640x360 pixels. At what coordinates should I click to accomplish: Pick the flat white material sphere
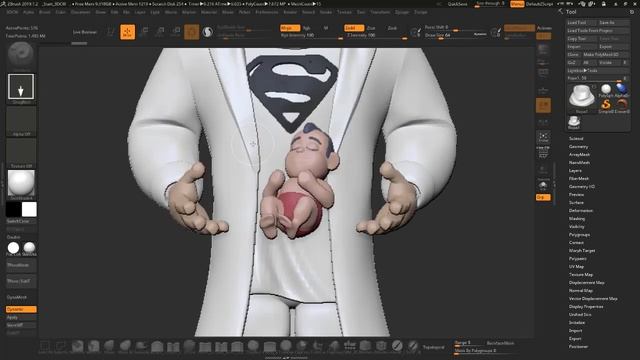[x=13, y=249]
